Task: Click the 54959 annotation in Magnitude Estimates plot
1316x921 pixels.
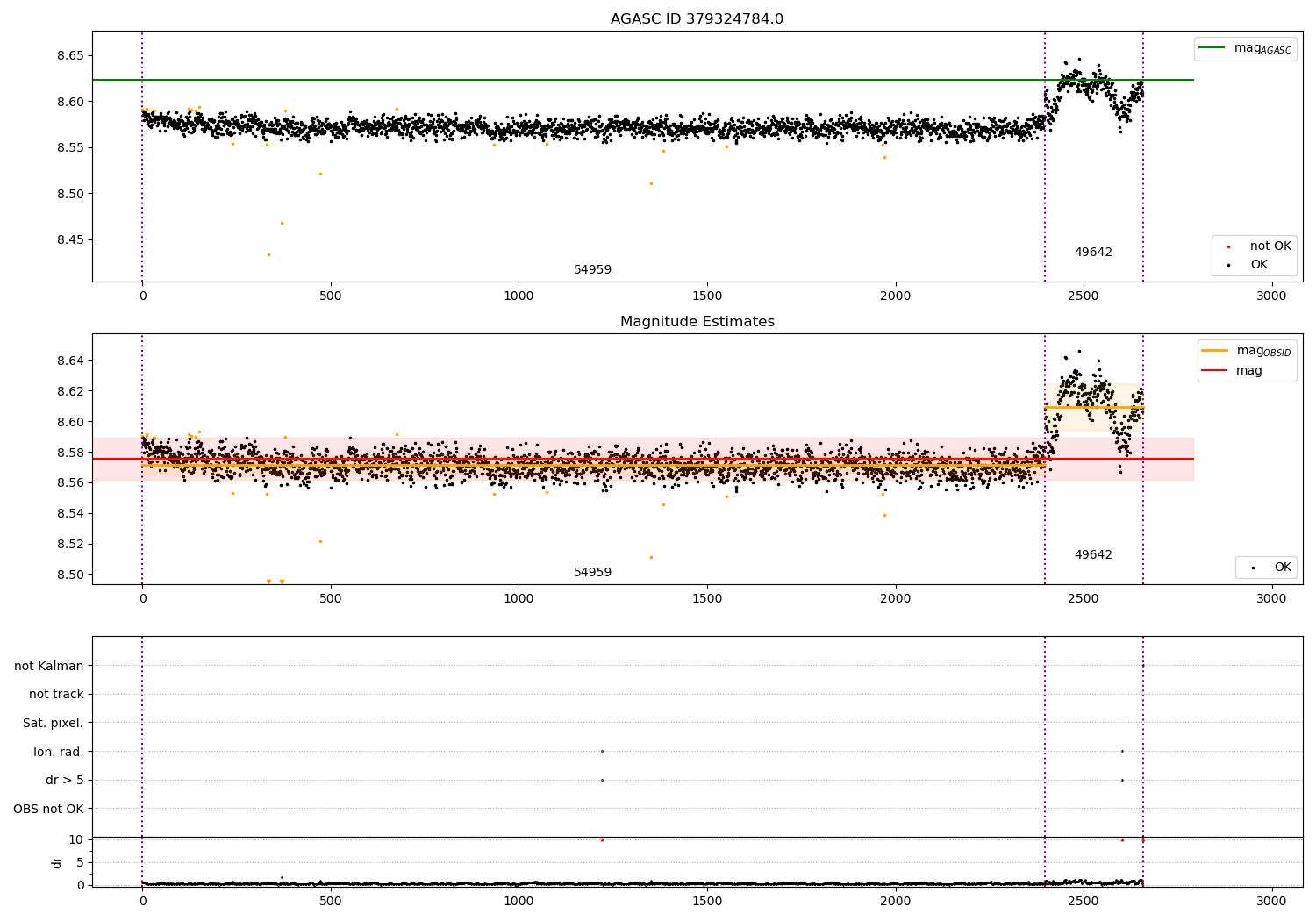Action: tap(592, 573)
